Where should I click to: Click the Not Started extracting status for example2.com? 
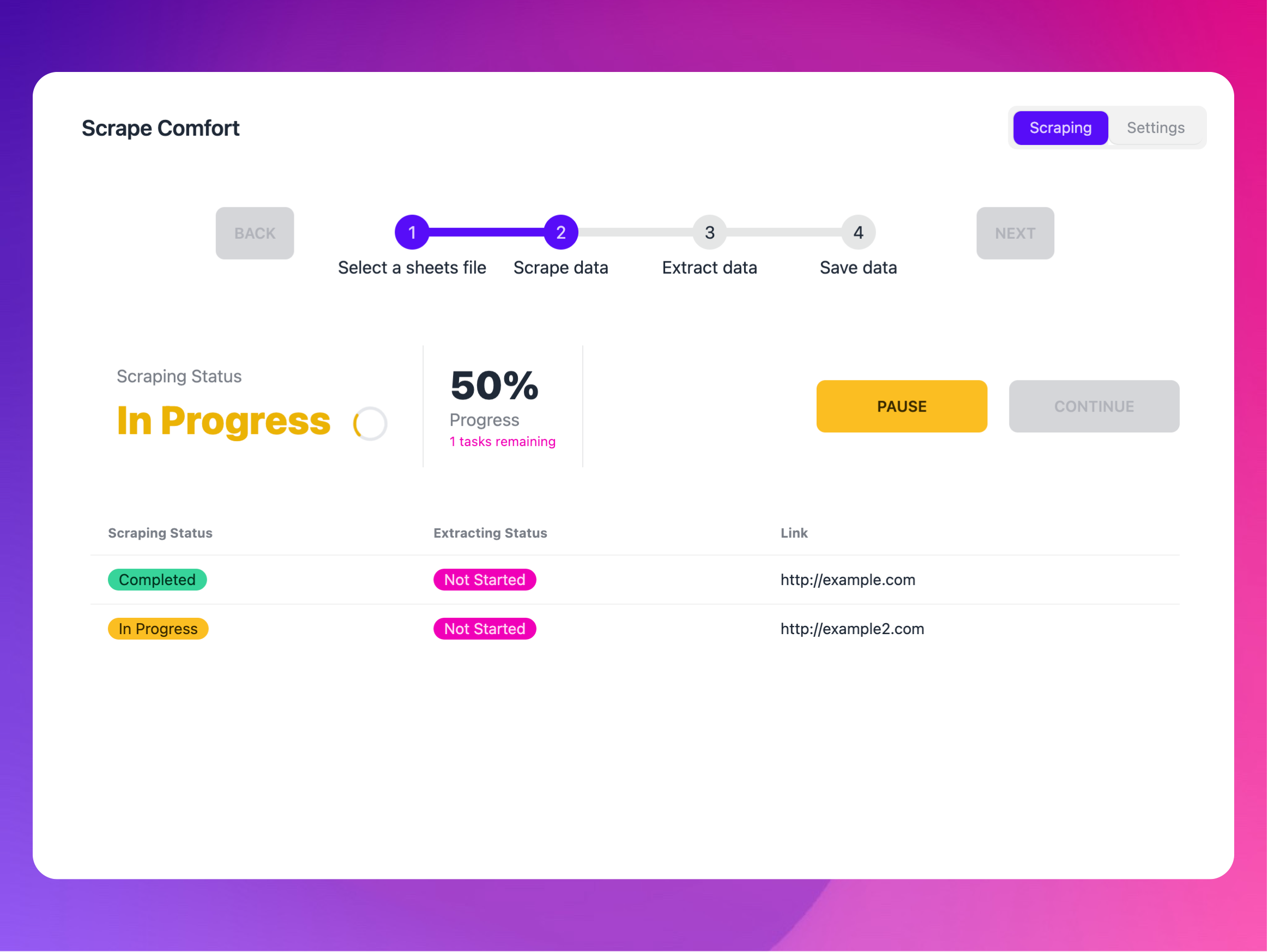(x=483, y=628)
